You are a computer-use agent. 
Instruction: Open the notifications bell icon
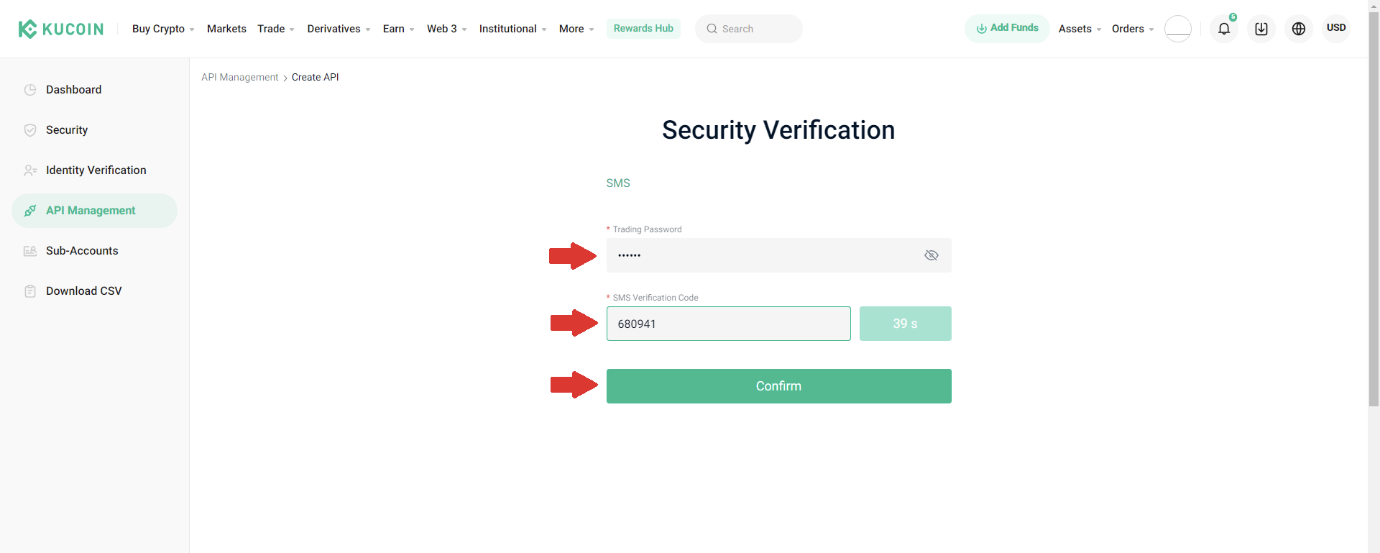[1223, 29]
